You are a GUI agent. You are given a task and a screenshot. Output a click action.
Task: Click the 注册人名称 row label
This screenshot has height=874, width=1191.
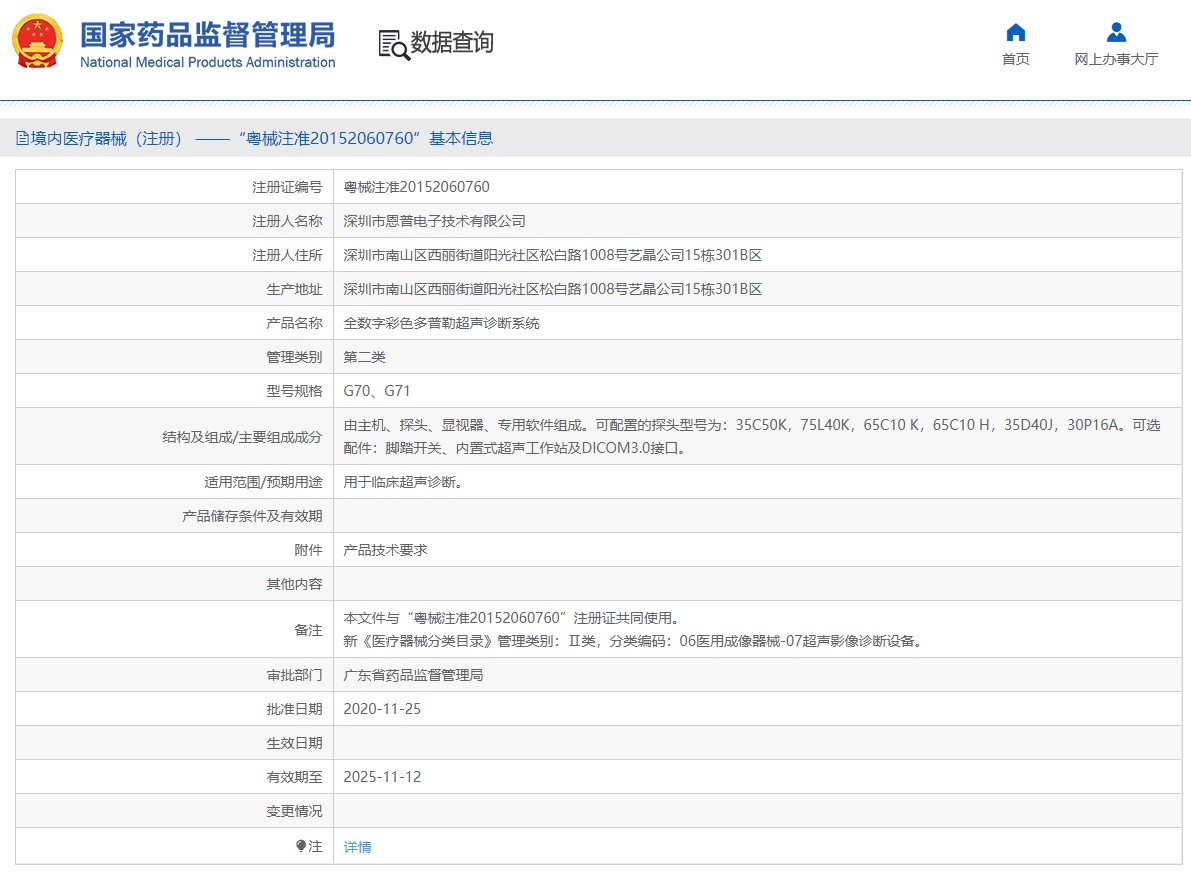pyautogui.click(x=287, y=221)
